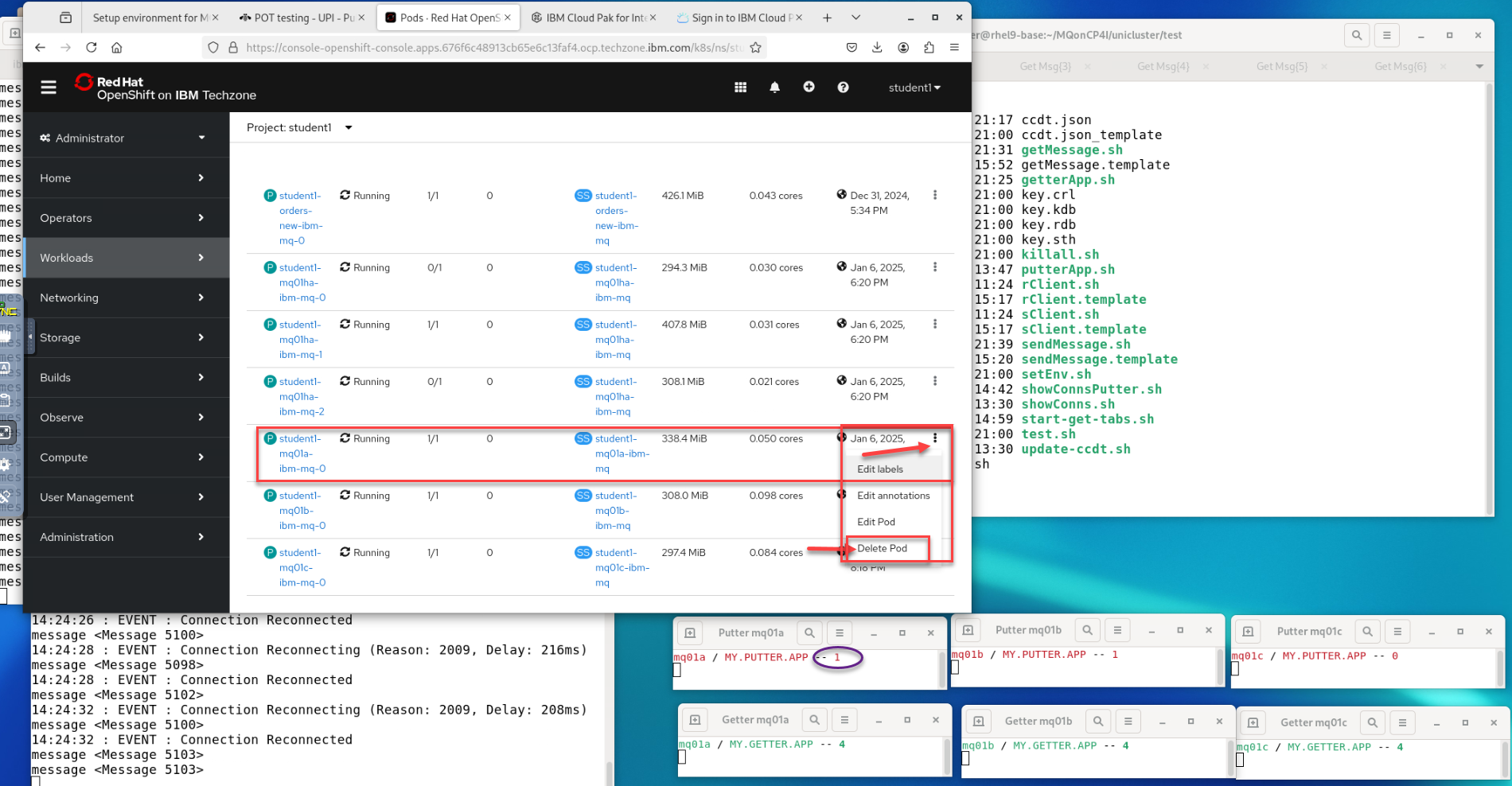Open the student1-mq01b-ibm-mq-0 pod link

pos(302,510)
